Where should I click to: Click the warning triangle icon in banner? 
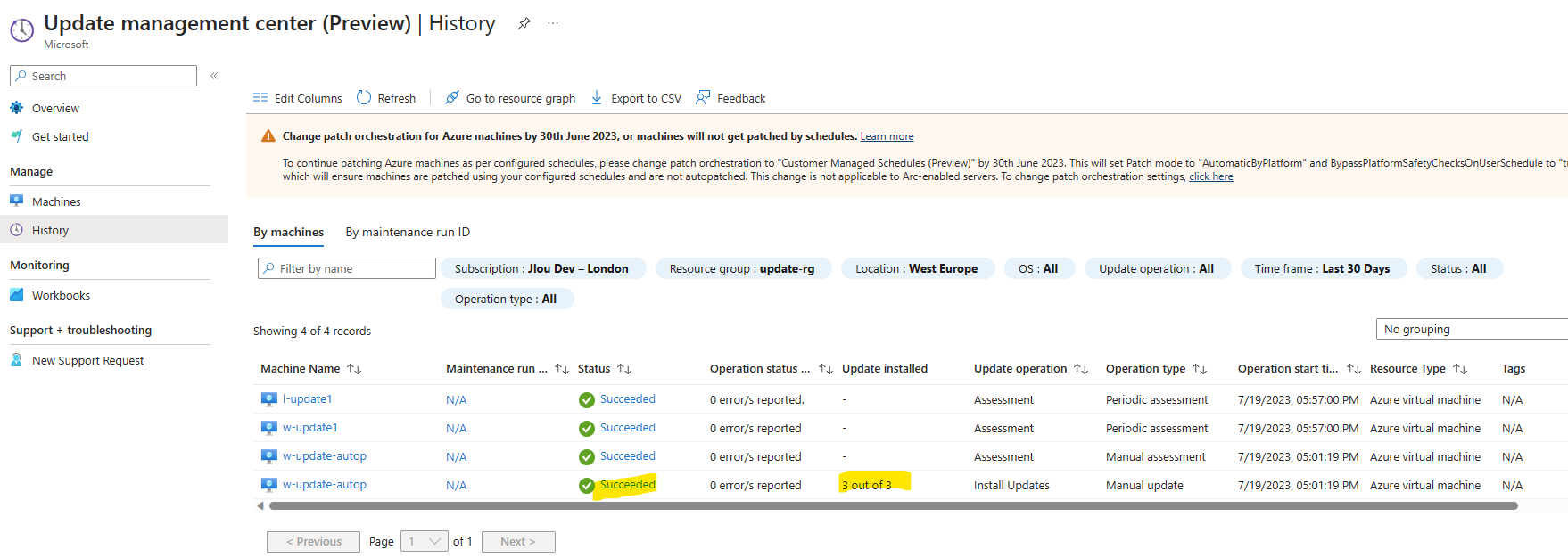[x=268, y=136]
